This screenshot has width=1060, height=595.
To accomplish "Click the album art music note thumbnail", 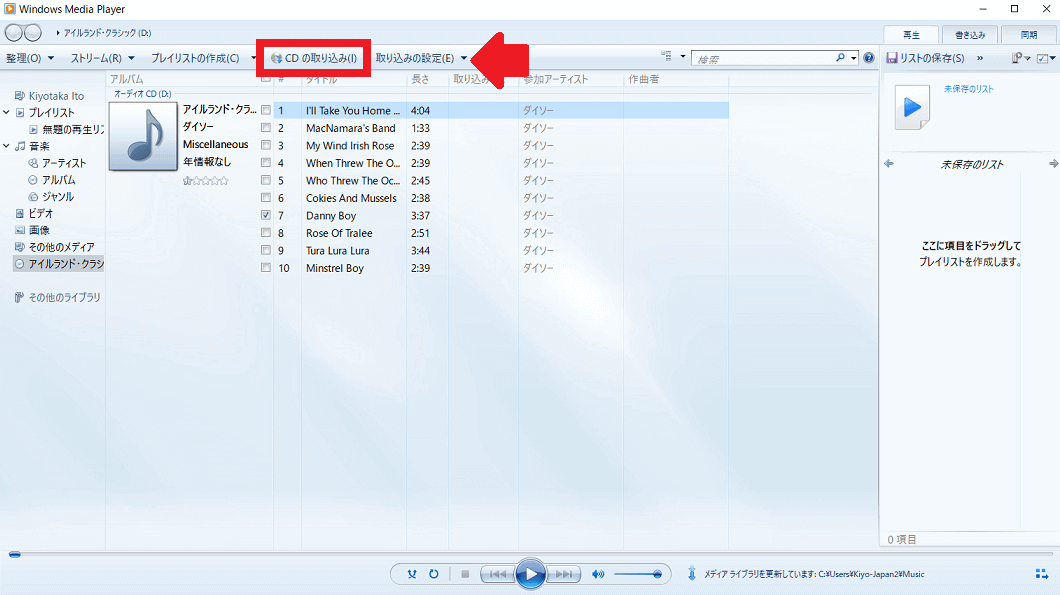I will point(143,136).
